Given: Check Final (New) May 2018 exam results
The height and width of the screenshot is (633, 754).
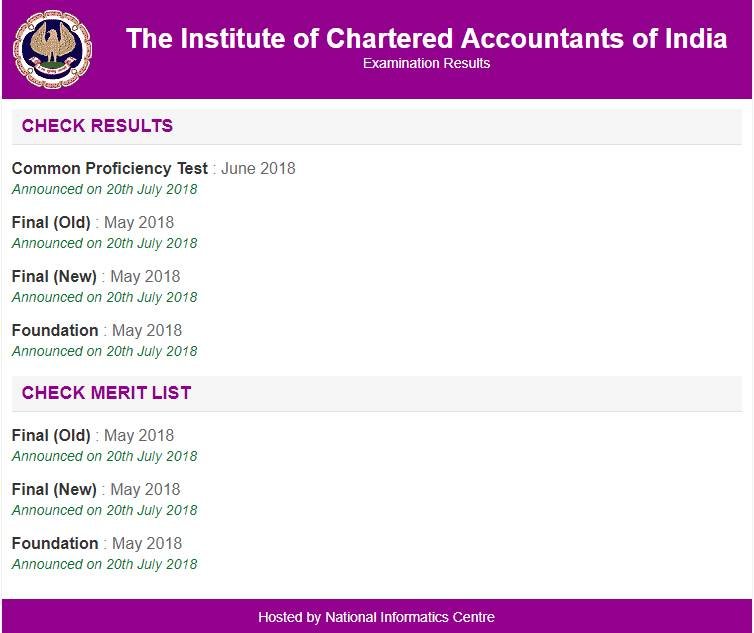Looking at the screenshot, I should click(x=95, y=276).
